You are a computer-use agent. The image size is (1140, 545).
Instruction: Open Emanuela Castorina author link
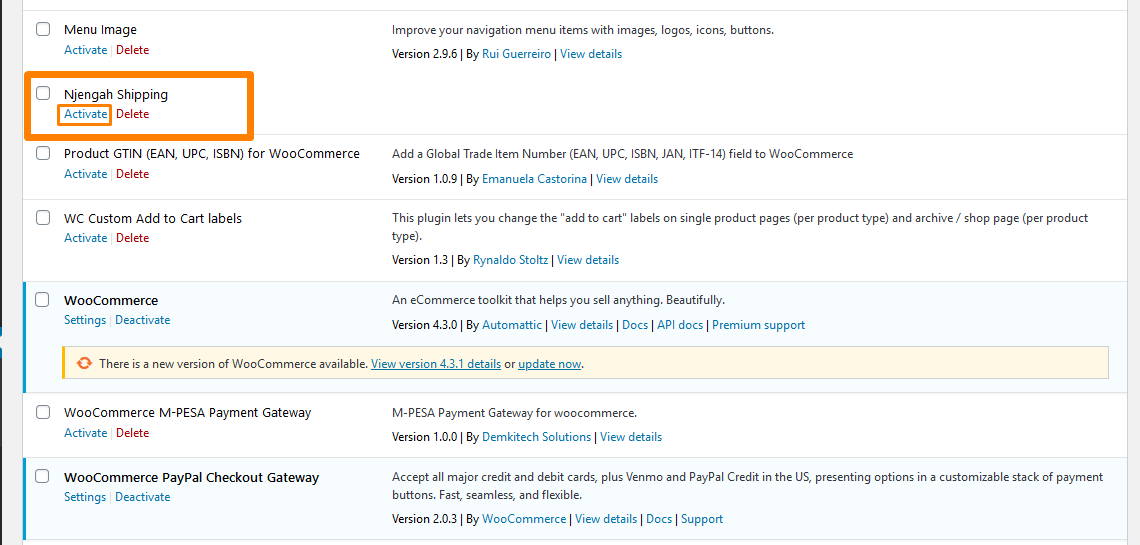click(534, 179)
